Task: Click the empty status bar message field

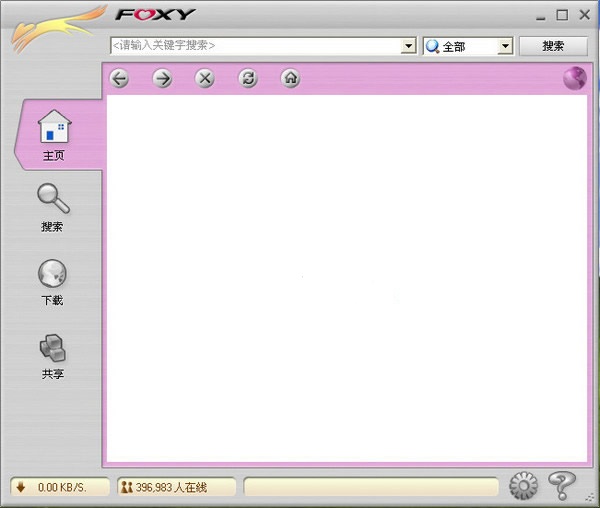Action: 371,487
